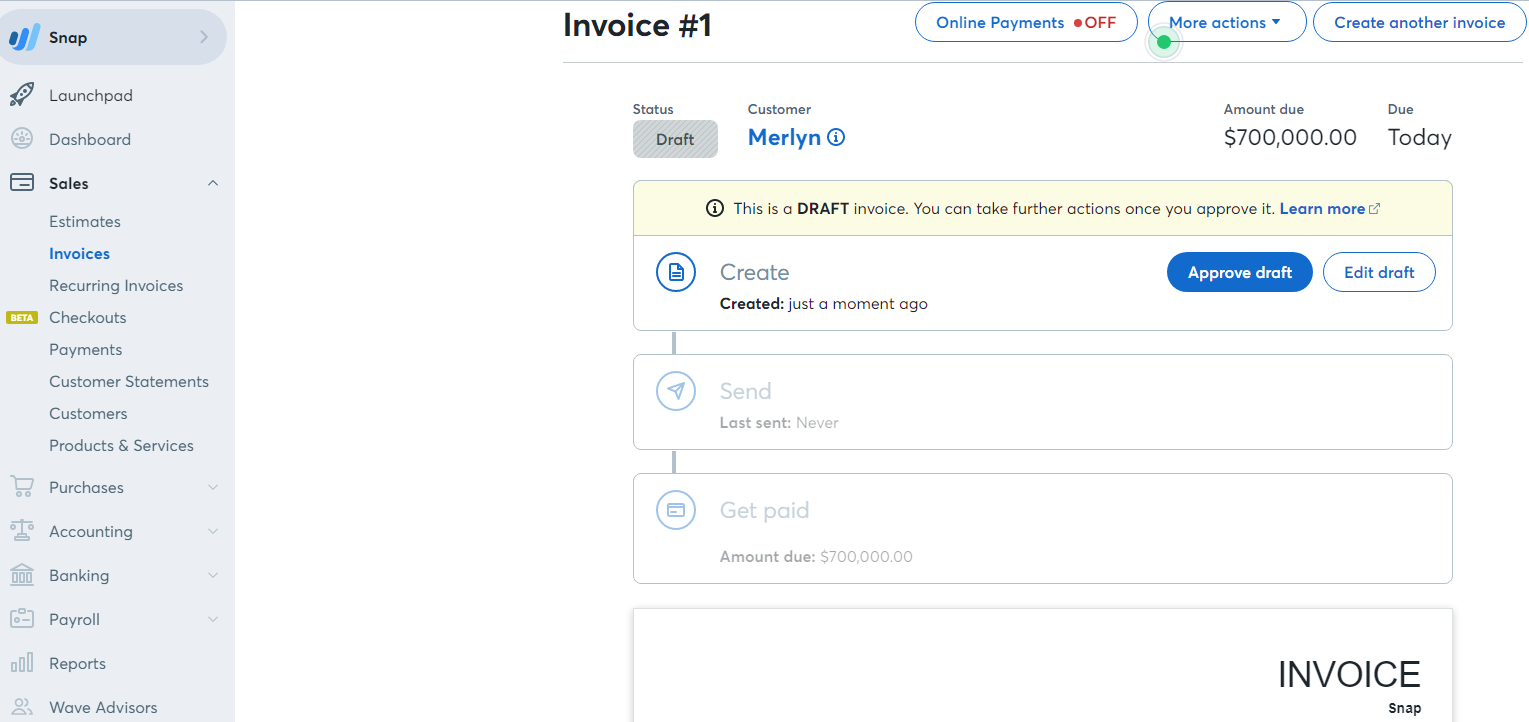The image size is (1529, 722).
Task: Click the Banking bank icon
Action: [x=22, y=575]
